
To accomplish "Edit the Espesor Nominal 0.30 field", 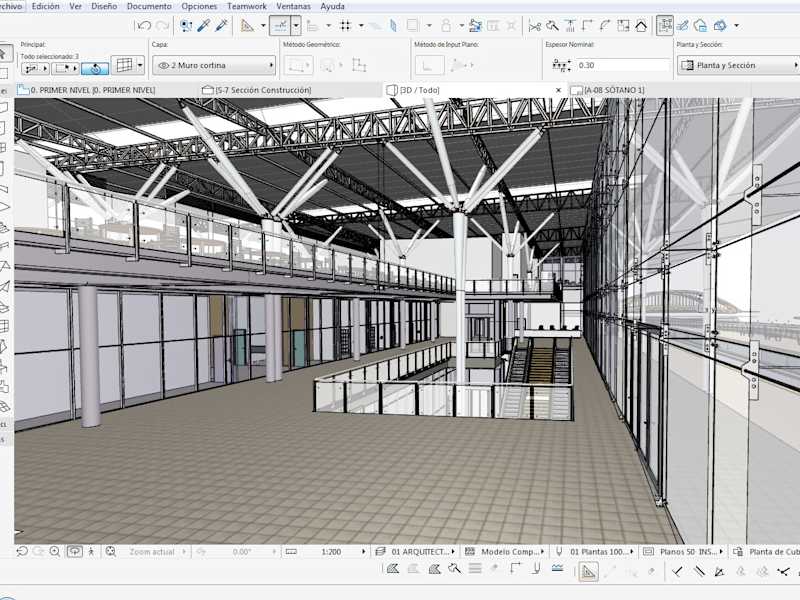I will coord(622,65).
